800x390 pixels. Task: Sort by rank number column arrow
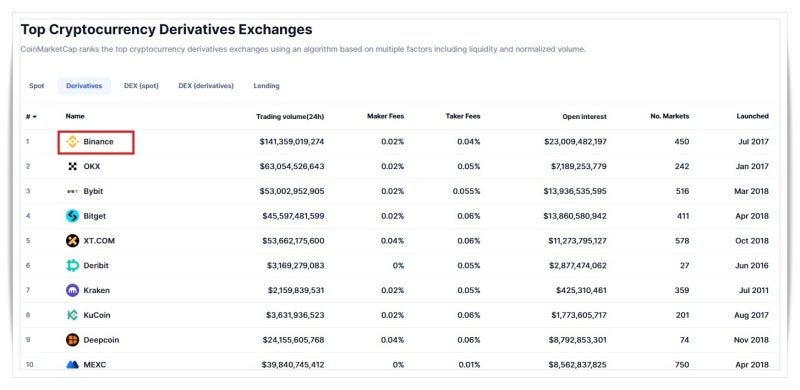(35, 117)
